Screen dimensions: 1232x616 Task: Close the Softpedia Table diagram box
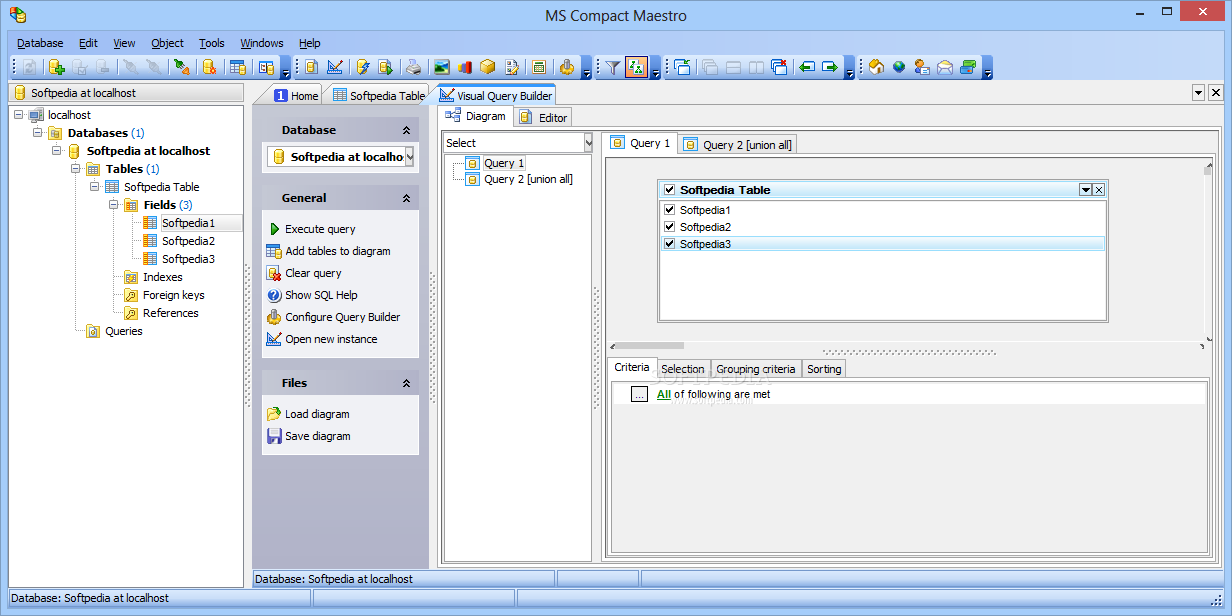click(x=1099, y=190)
